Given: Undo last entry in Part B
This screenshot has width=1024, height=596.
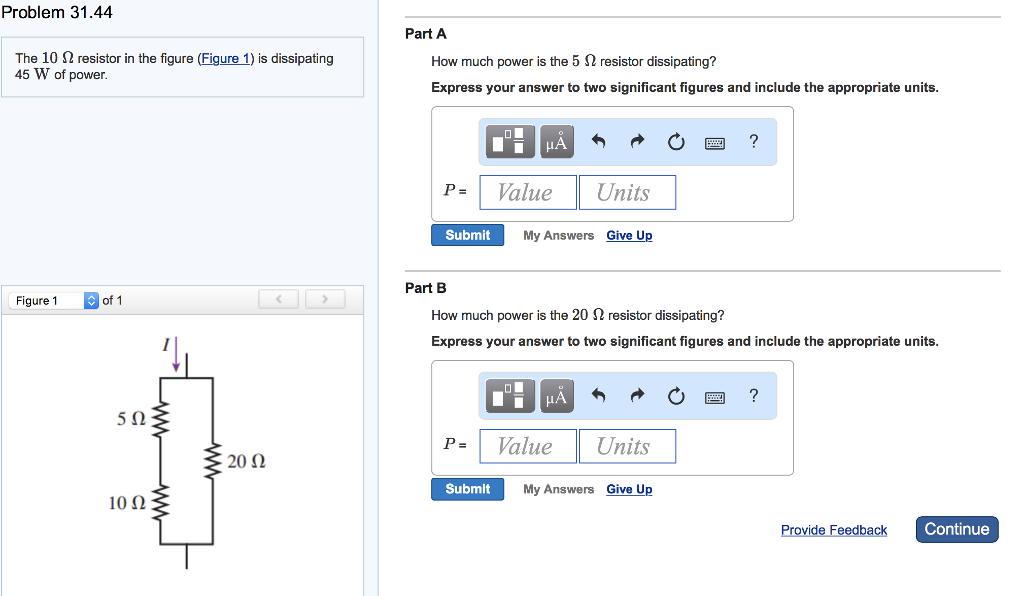Looking at the screenshot, I should 598,395.
